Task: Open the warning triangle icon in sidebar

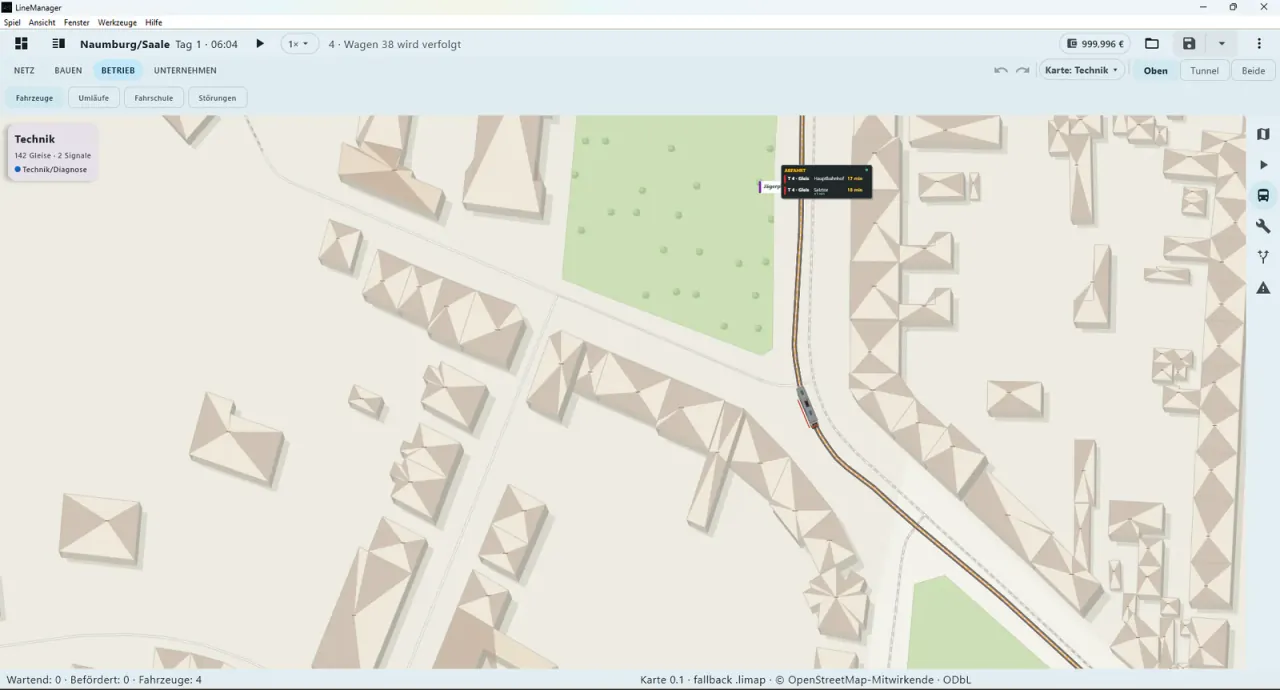Action: coord(1263,288)
